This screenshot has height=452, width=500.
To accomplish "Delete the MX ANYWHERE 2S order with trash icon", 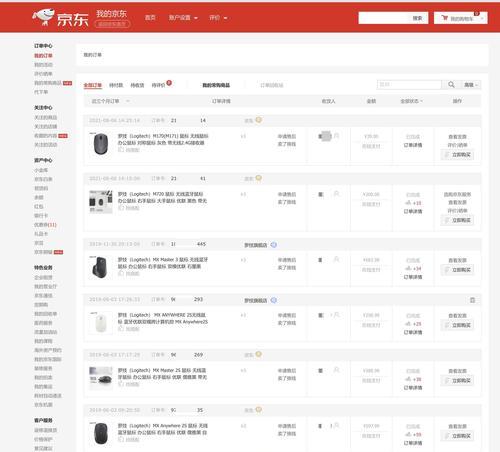I will [x=472, y=300].
